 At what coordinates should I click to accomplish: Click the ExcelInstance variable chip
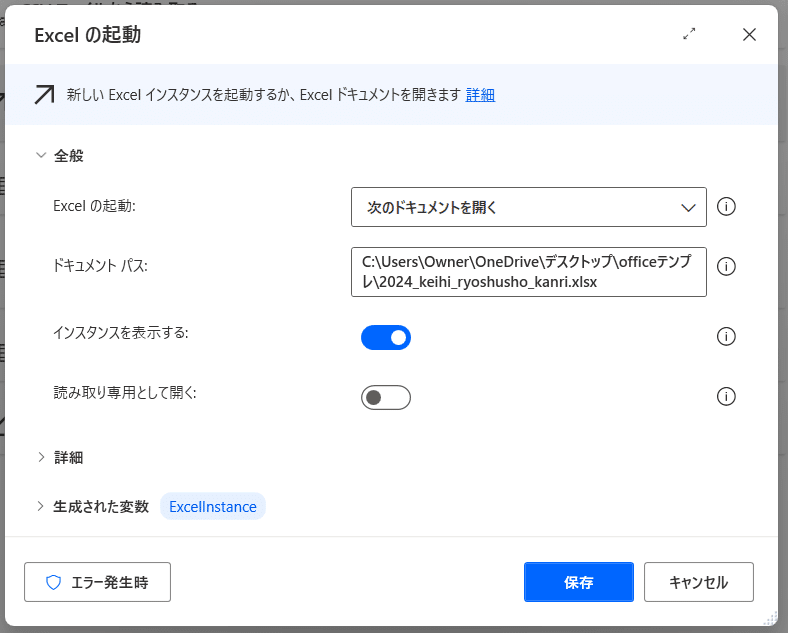(213, 506)
